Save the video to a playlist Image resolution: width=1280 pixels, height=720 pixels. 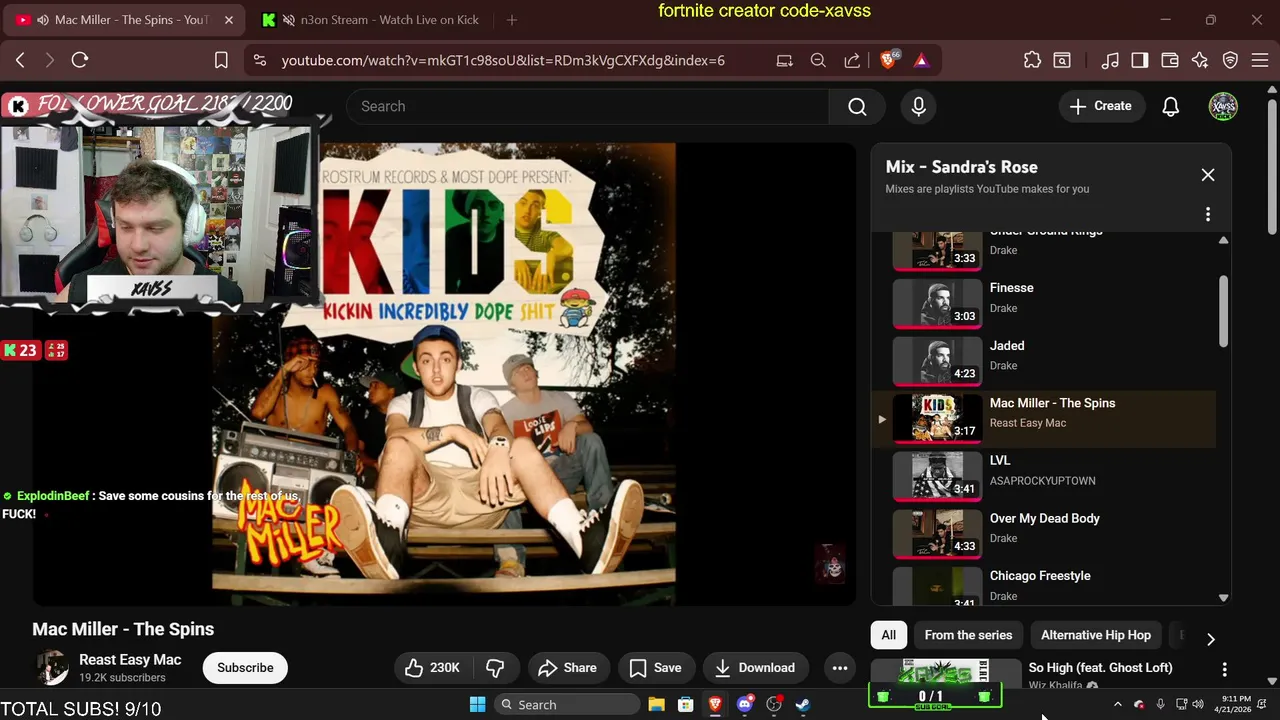(x=656, y=668)
